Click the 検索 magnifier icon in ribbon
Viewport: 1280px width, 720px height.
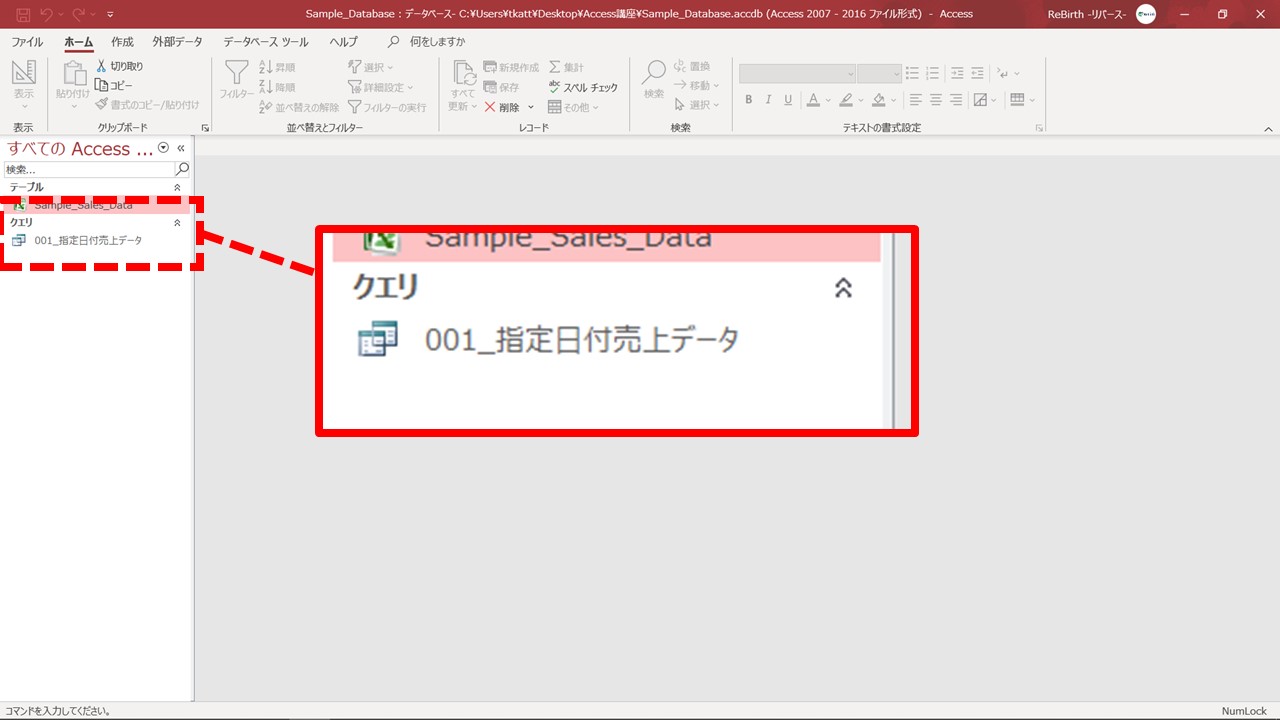click(x=654, y=72)
